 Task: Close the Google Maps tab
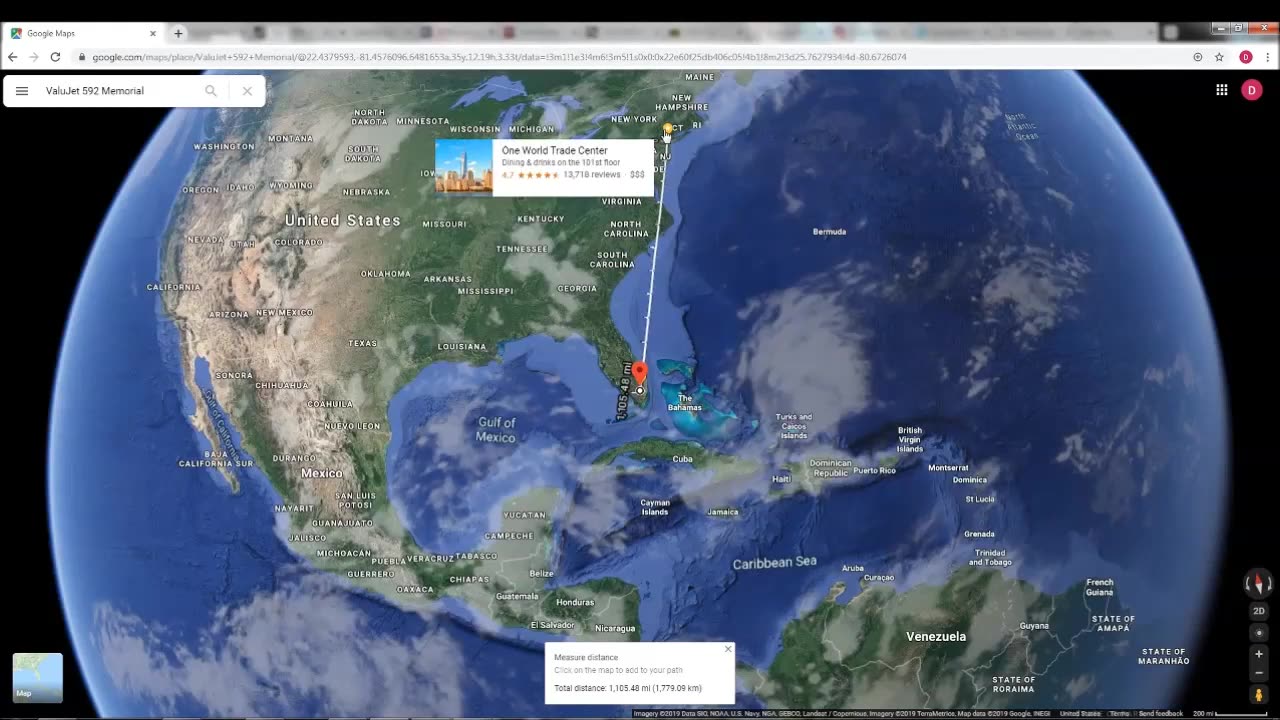coord(153,33)
